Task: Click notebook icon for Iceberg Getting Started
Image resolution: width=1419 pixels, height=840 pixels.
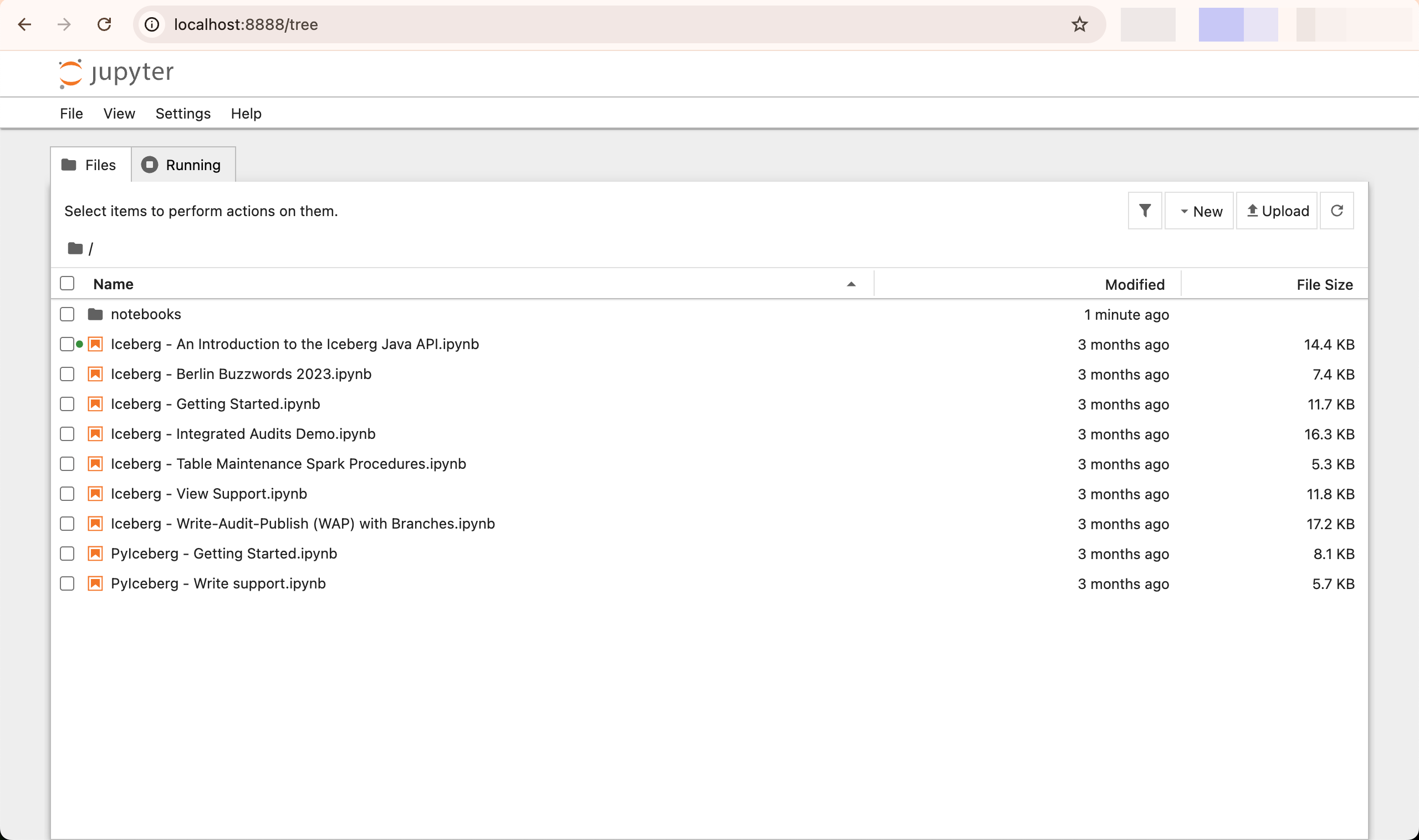Action: tap(95, 404)
